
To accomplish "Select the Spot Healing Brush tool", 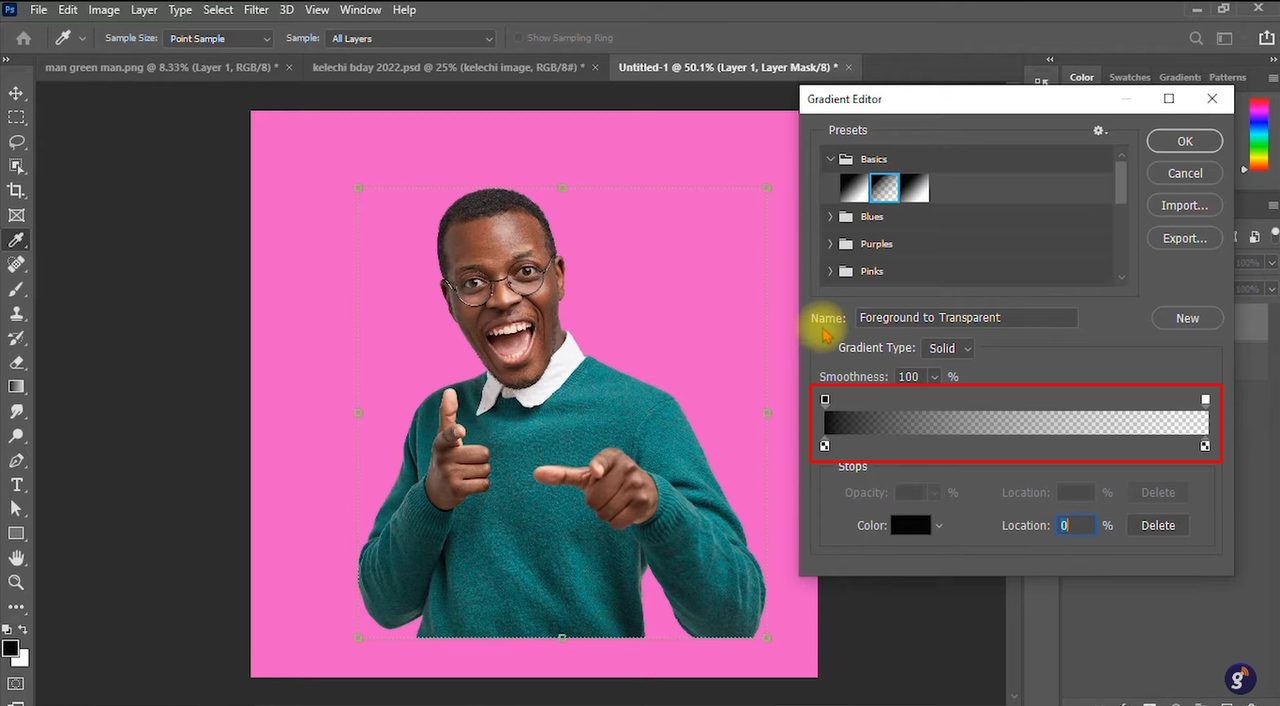I will point(16,264).
